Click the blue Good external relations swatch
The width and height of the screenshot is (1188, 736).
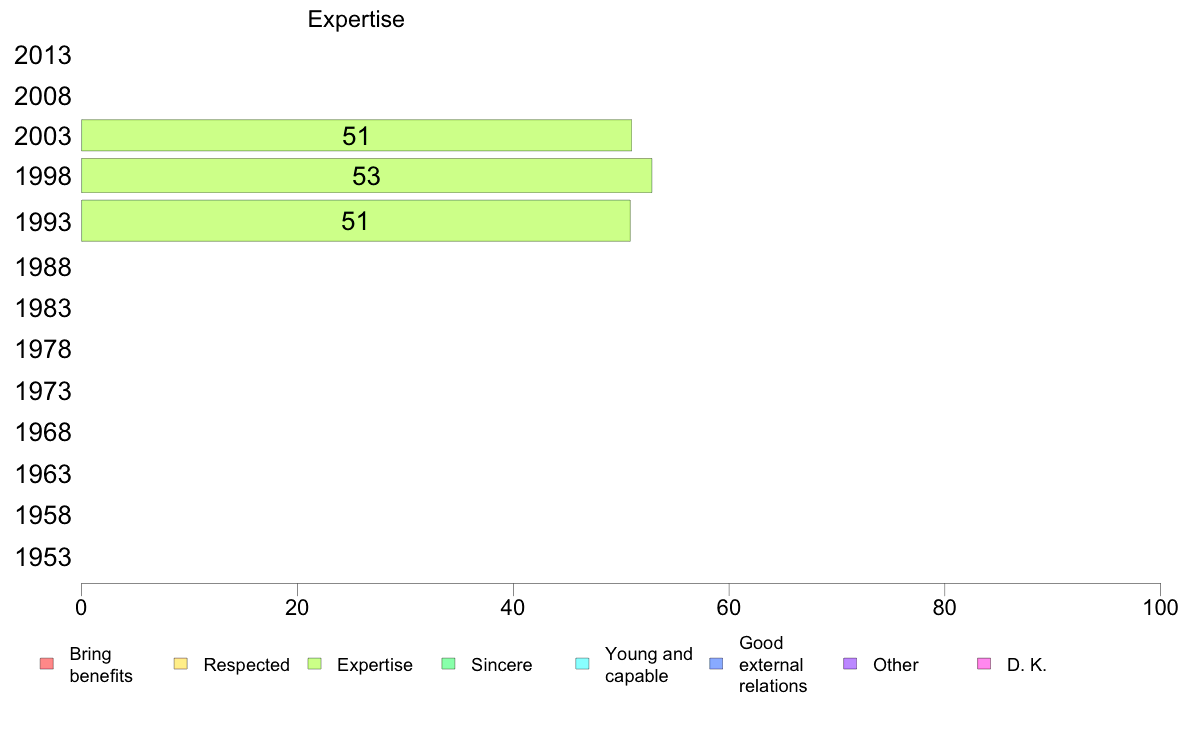[x=716, y=664]
